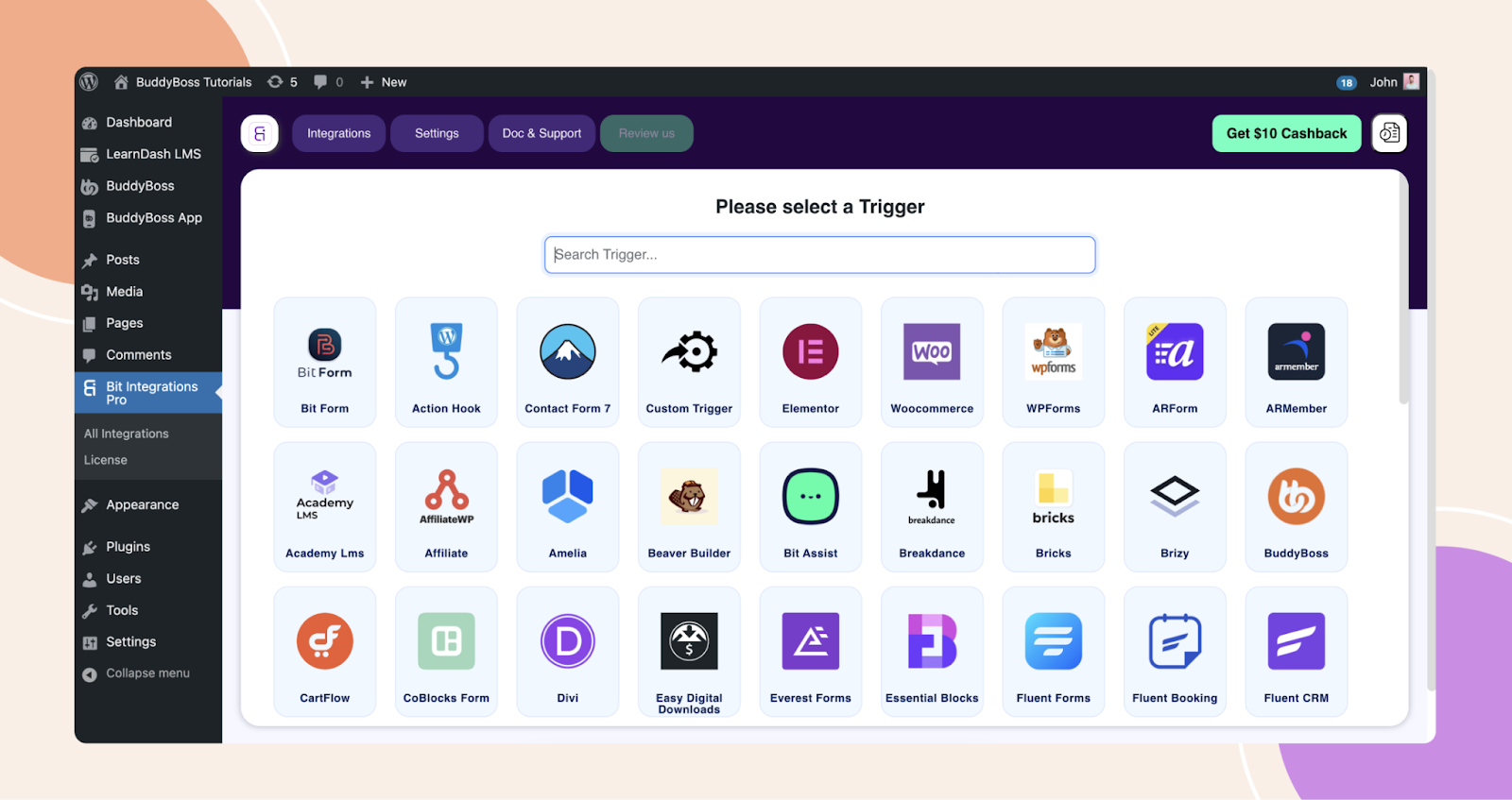Pick the Elementor trigger icon
Viewport: 1512px width, 800px height.
tap(810, 351)
